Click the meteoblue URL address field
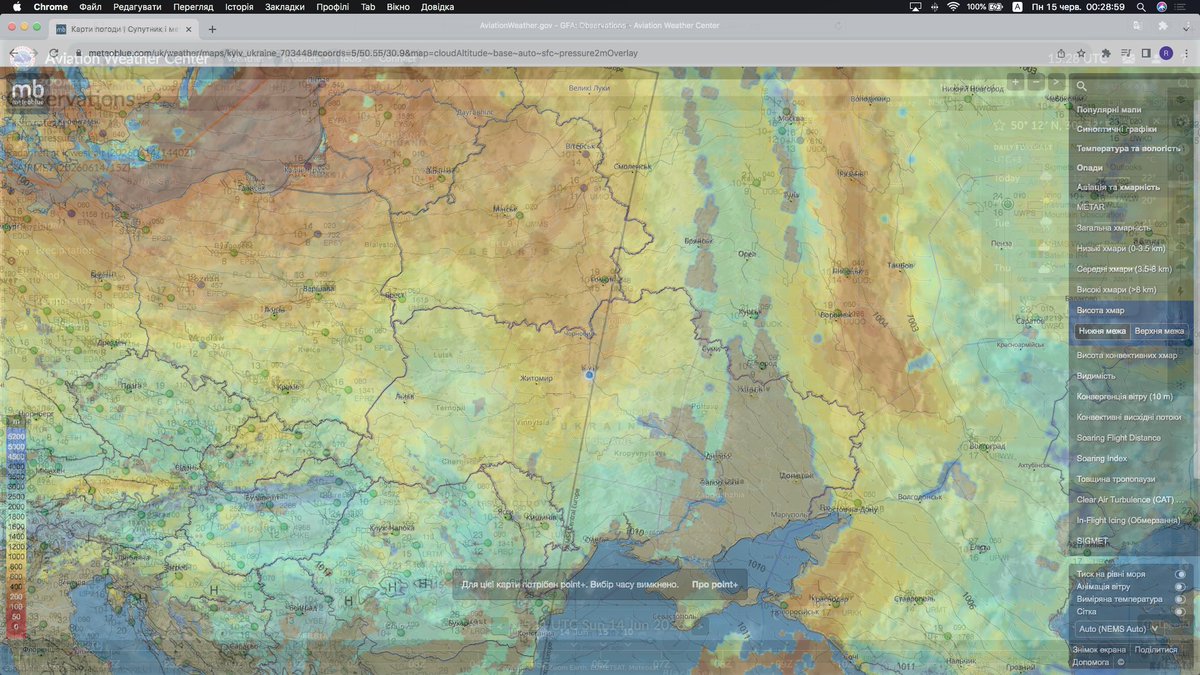Image resolution: width=1200 pixels, height=675 pixels. click(x=560, y=53)
